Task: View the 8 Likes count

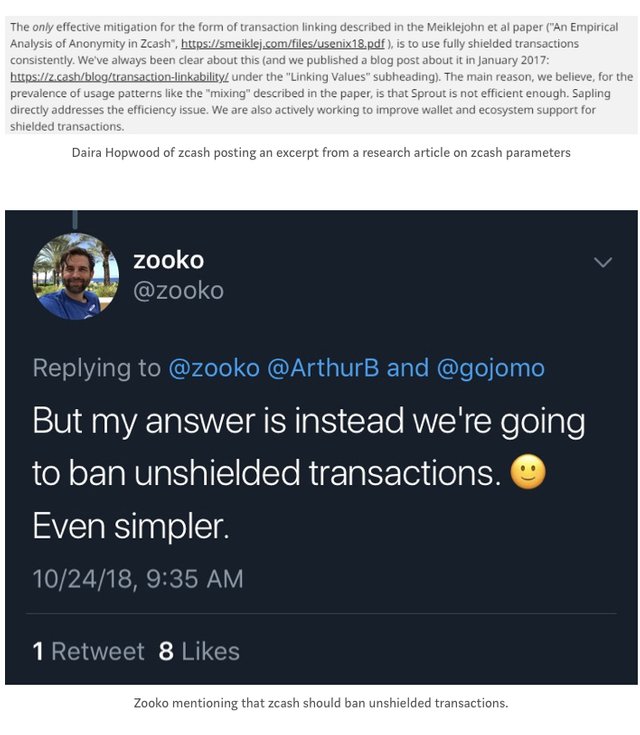Action: coord(199,651)
